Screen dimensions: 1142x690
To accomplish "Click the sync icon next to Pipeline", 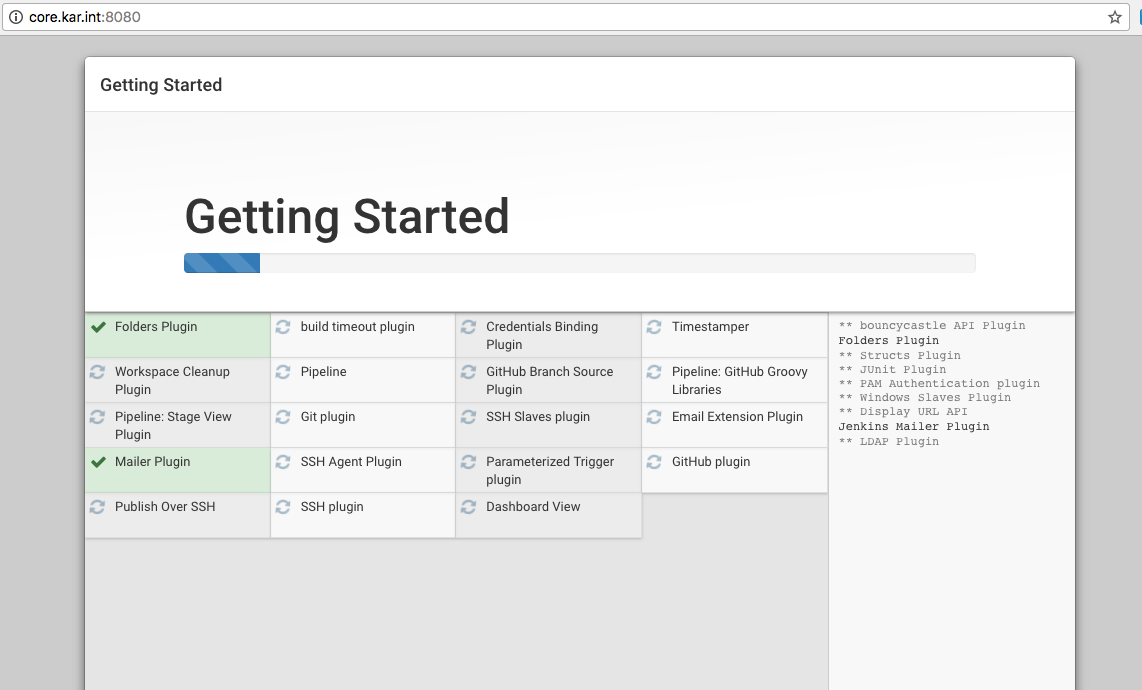I will click(x=283, y=372).
